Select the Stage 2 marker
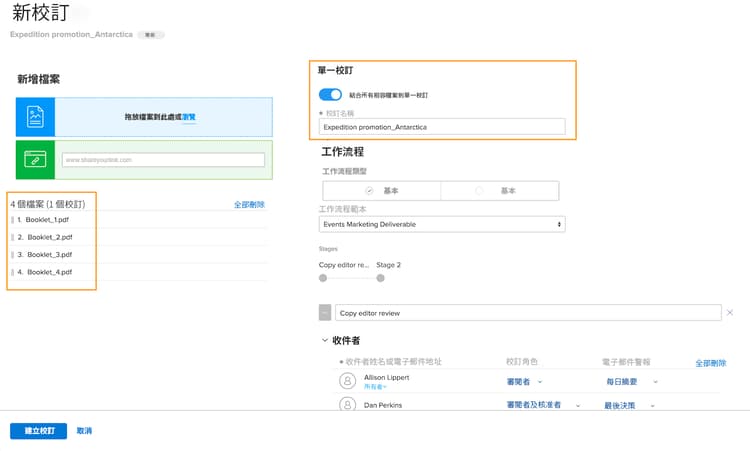Image resolution: width=750 pixels, height=451 pixels. (x=380, y=278)
